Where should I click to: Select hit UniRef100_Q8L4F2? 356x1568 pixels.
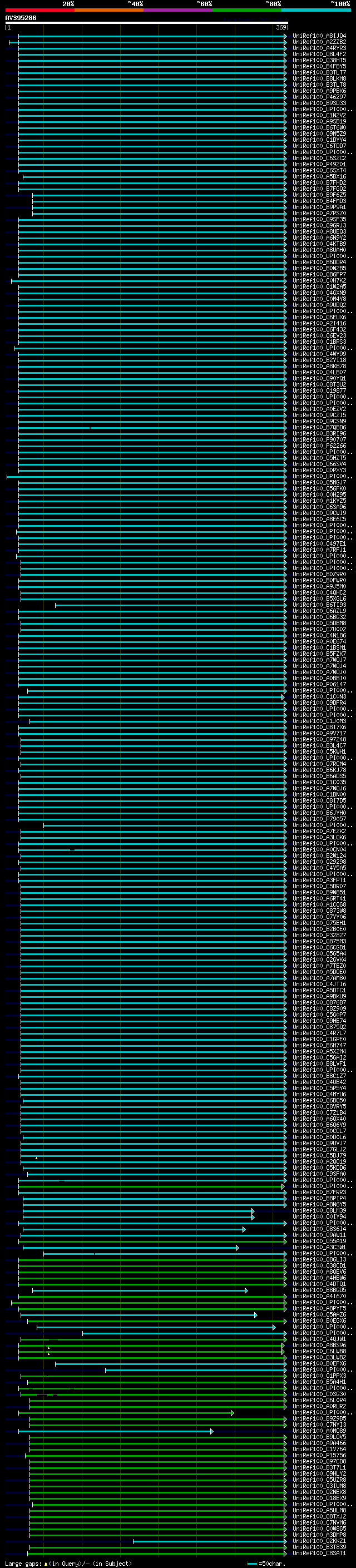coord(319,54)
